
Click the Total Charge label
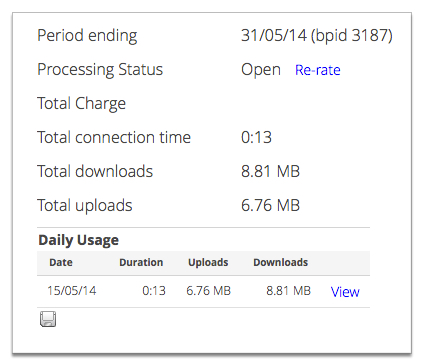(x=82, y=103)
